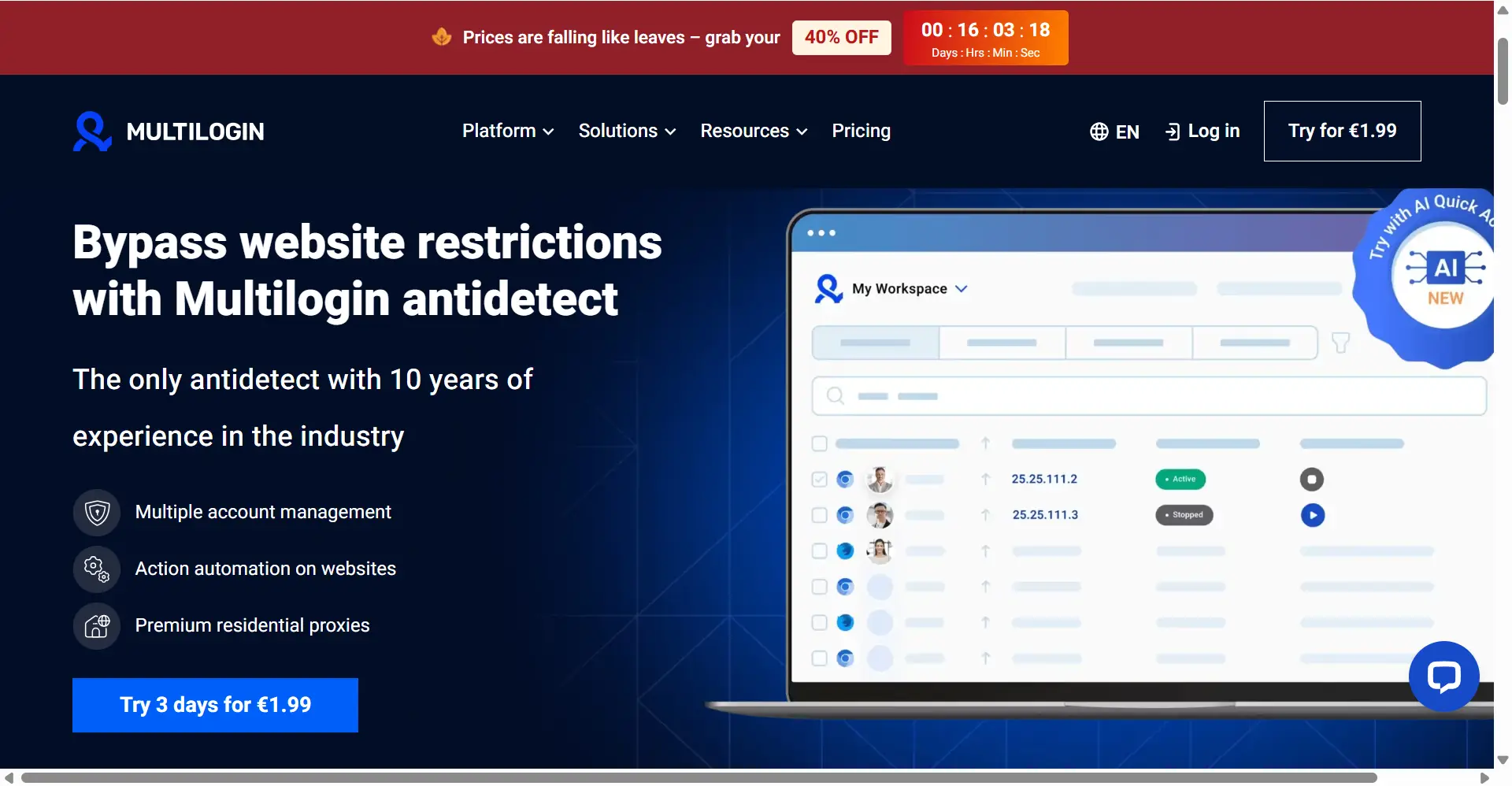The height and width of the screenshot is (786, 1512).
Task: Click the play button on the Stopped profile row
Action: click(x=1313, y=515)
